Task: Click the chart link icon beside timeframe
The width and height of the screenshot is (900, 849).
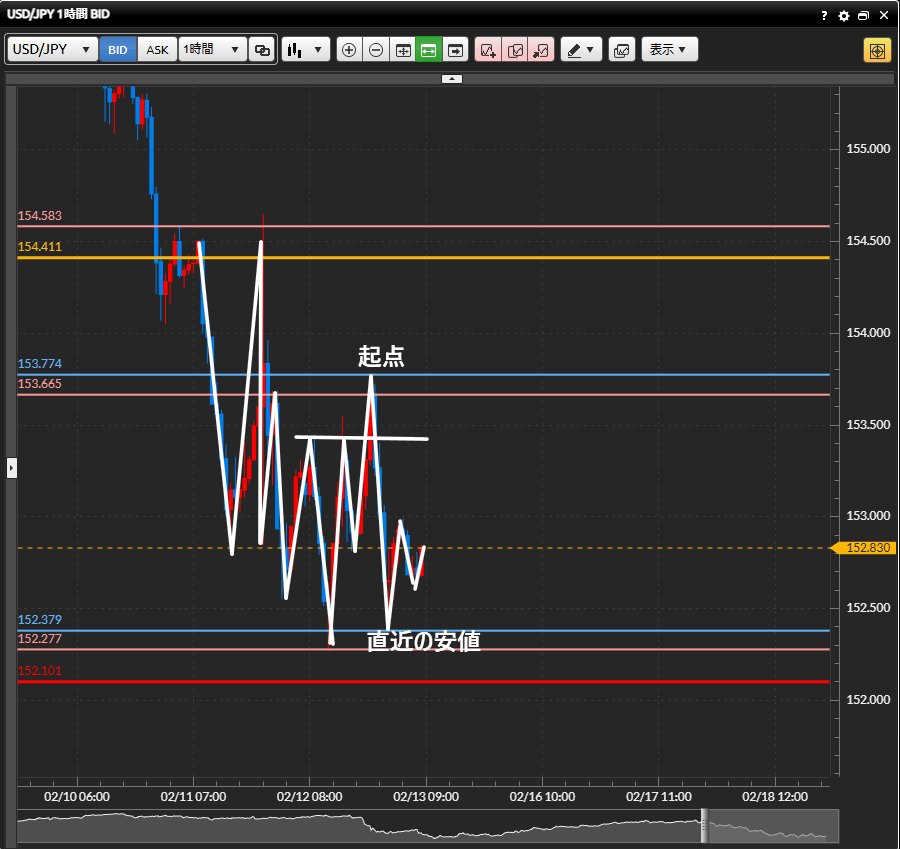Action: coord(262,49)
